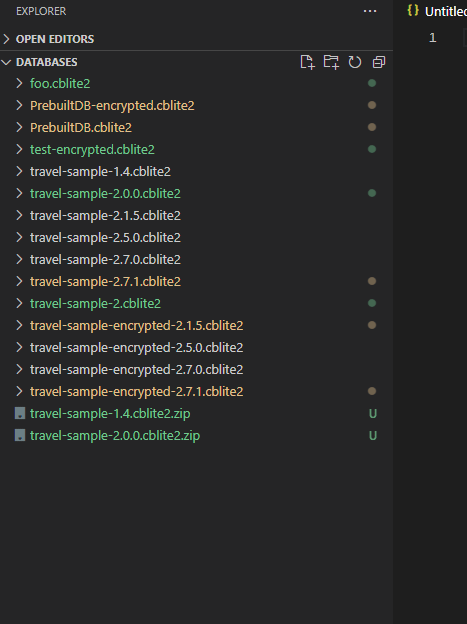Select the test-encrypted.cblite2 folder
This screenshot has width=467, height=624.
(92, 150)
